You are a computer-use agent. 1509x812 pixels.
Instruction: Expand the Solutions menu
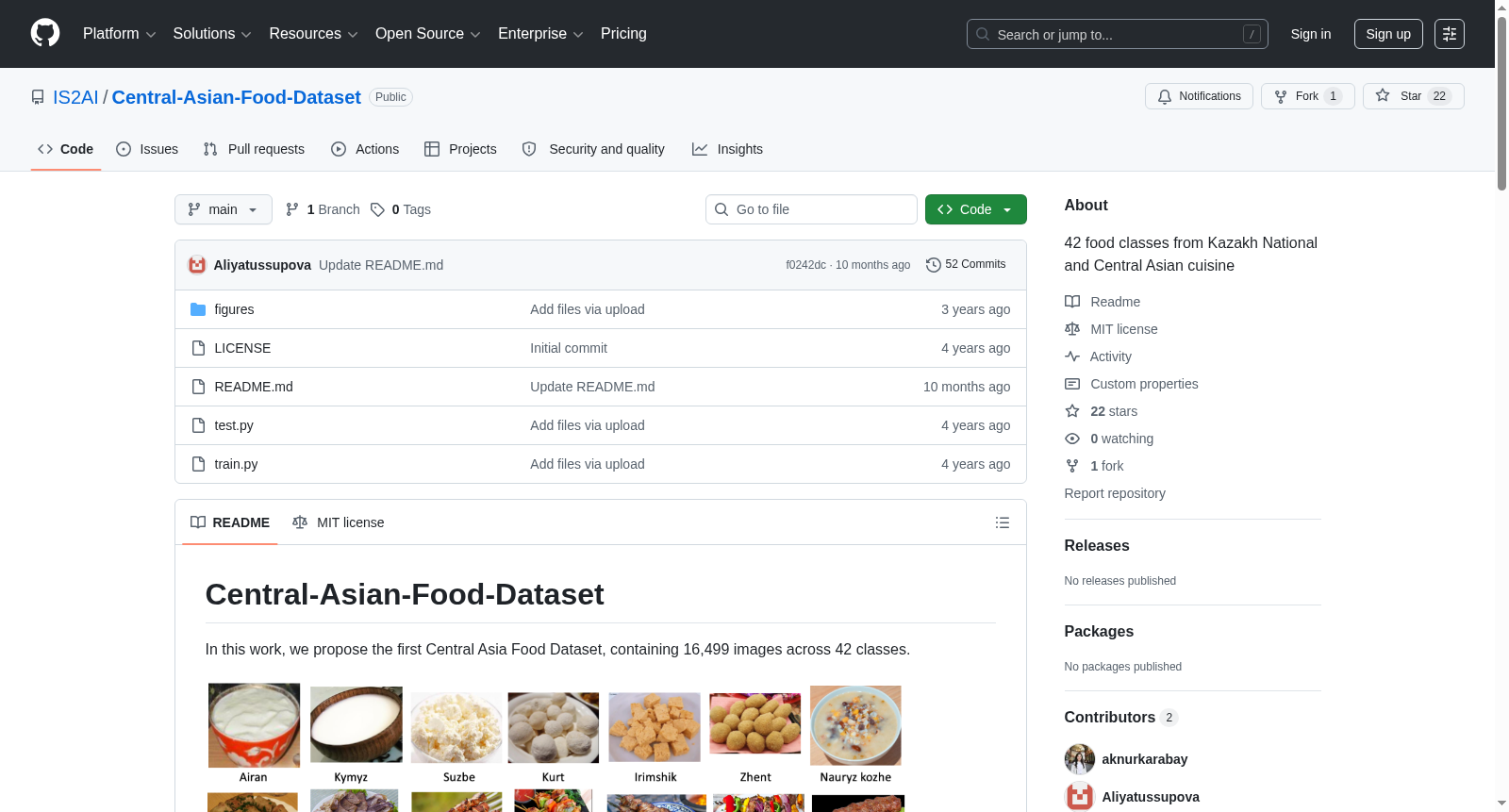[212, 34]
